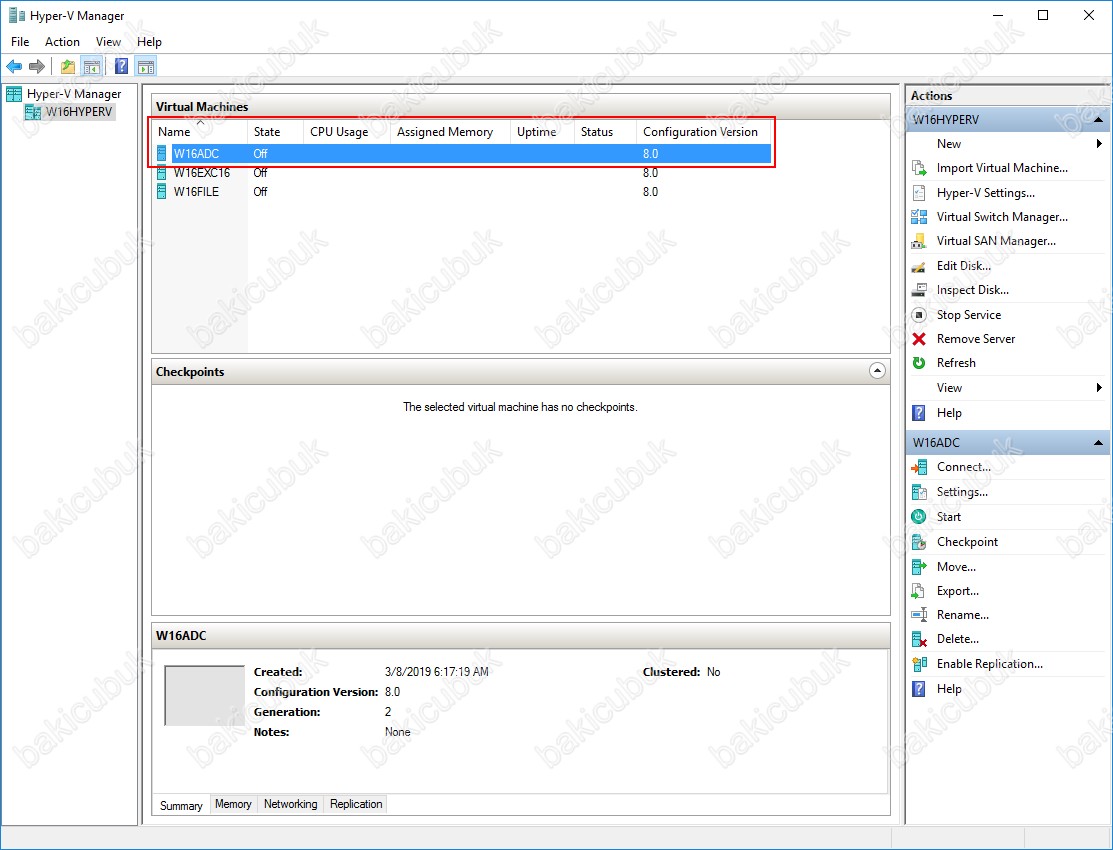Click the Settings icon under W16ADC actions

tap(919, 492)
